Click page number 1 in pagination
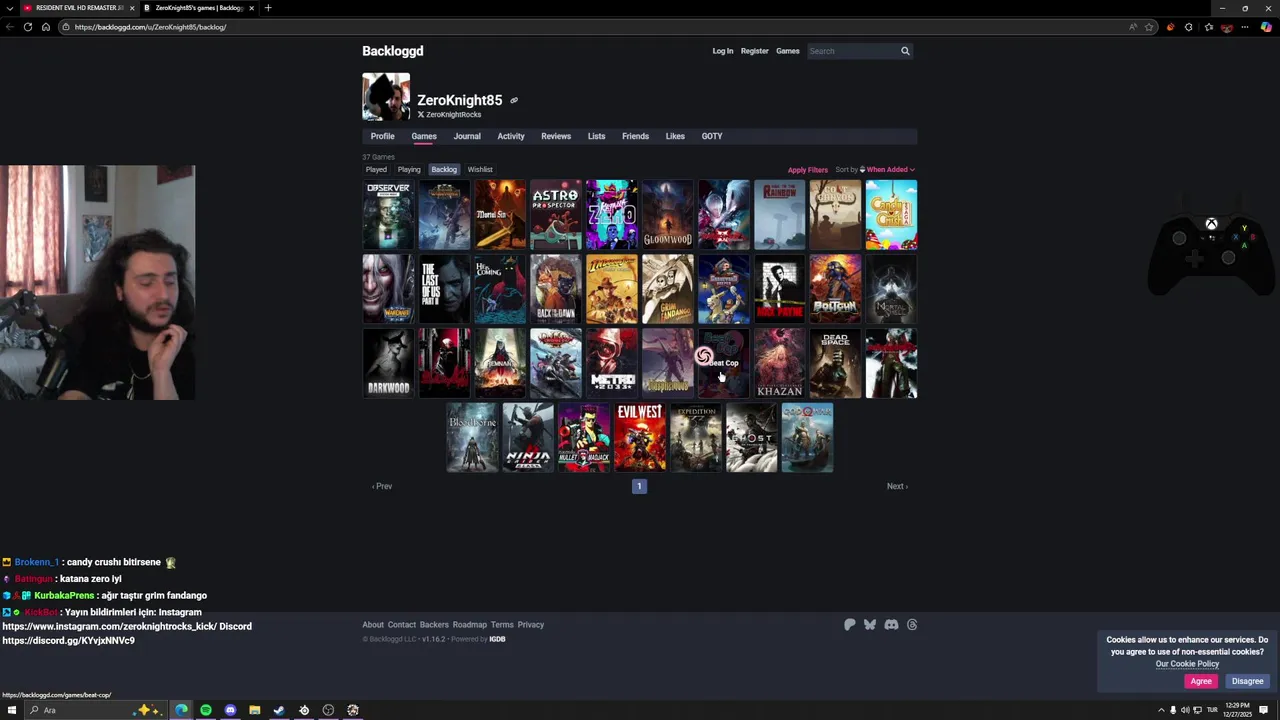1280x720 pixels. [639, 486]
